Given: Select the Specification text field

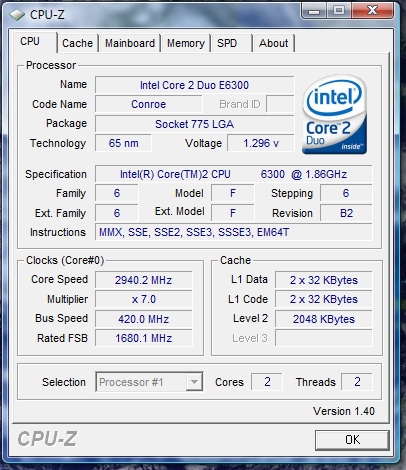Looking at the screenshot, I should pos(233,174).
